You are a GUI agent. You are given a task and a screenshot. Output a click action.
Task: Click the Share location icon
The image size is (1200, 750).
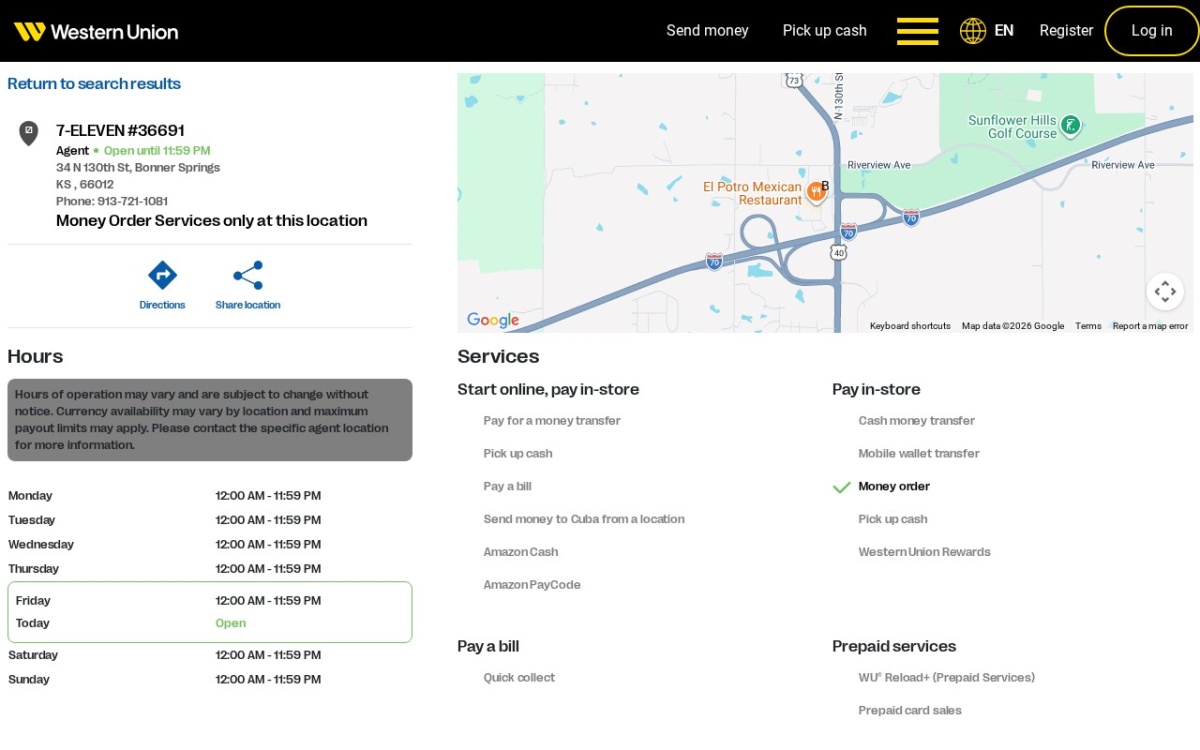coord(248,275)
